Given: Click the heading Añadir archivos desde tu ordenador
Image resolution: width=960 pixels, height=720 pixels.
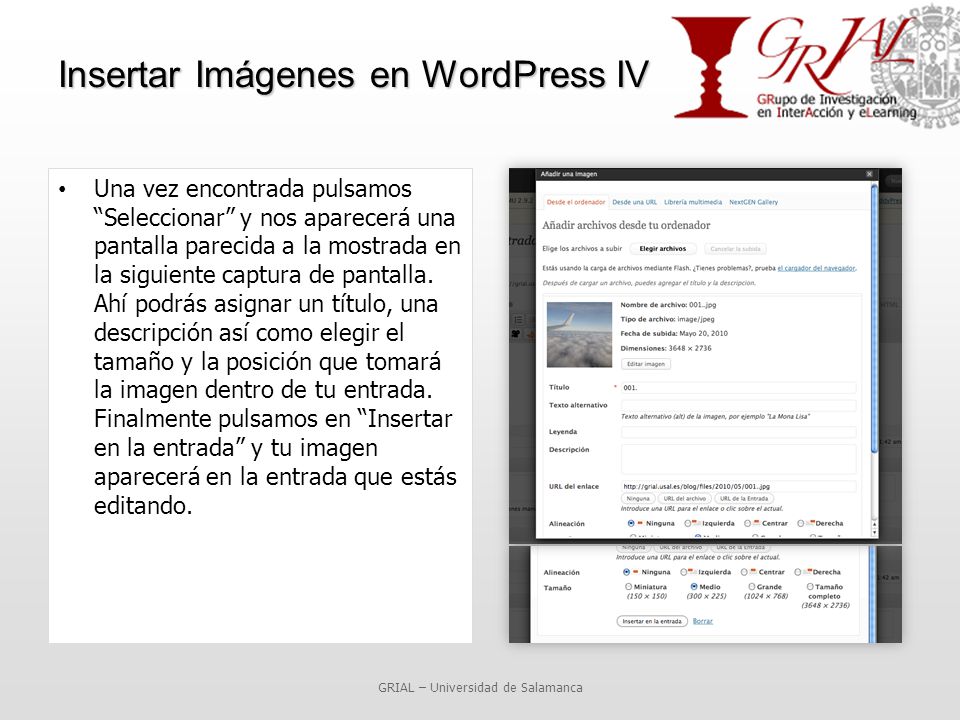Looking at the screenshot, I should [626, 225].
